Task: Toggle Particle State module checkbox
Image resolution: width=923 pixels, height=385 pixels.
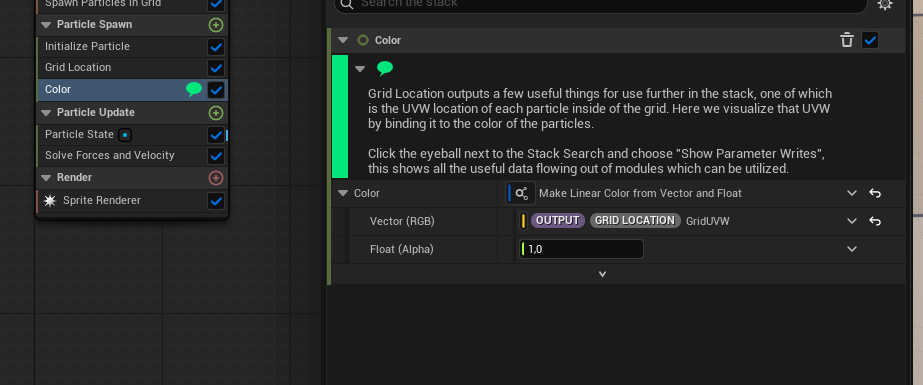Action: pos(216,135)
